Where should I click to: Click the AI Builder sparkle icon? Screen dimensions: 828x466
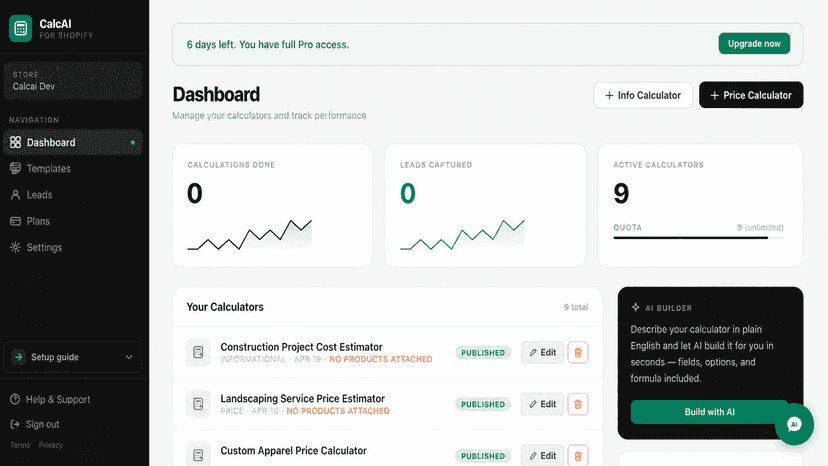(635, 307)
